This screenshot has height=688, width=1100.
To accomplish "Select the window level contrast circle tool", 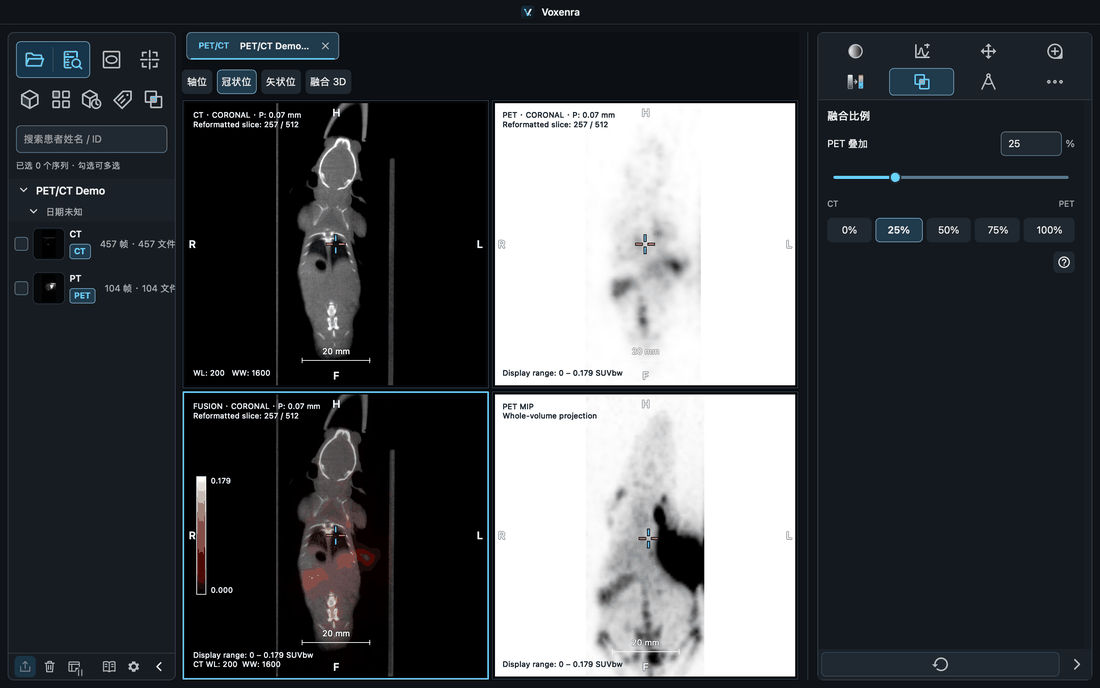I will (x=855, y=51).
